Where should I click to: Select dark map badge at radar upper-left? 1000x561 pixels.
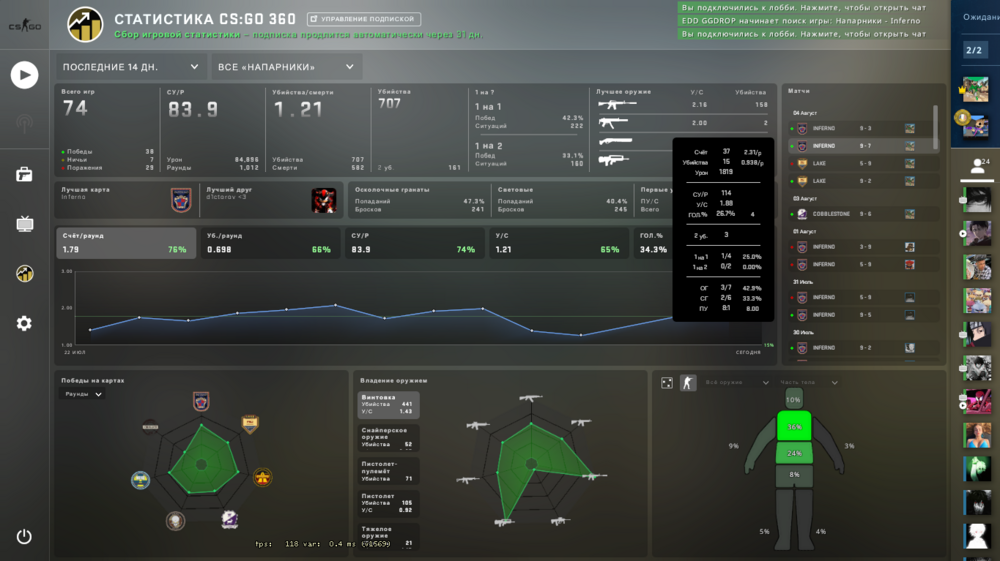(151, 426)
